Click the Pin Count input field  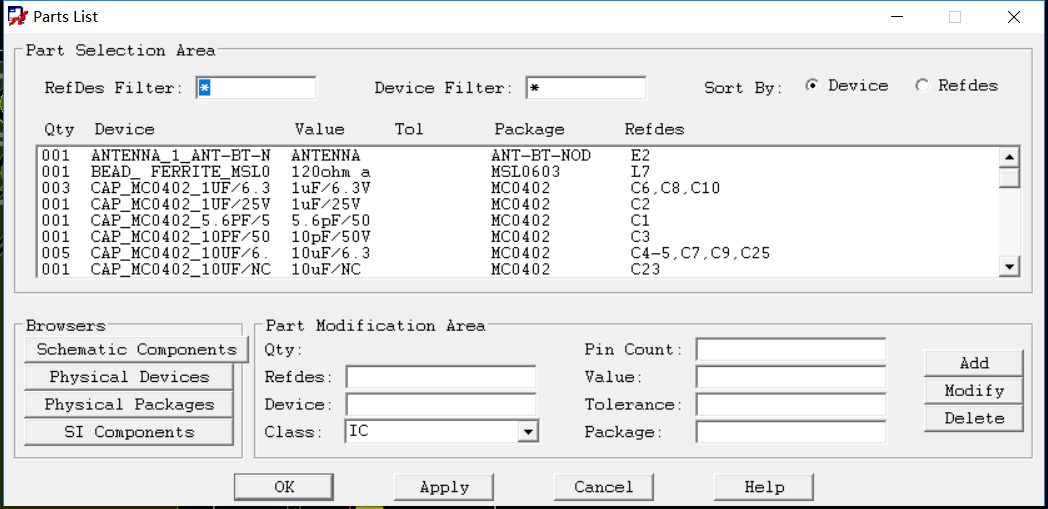pyautogui.click(x=790, y=350)
